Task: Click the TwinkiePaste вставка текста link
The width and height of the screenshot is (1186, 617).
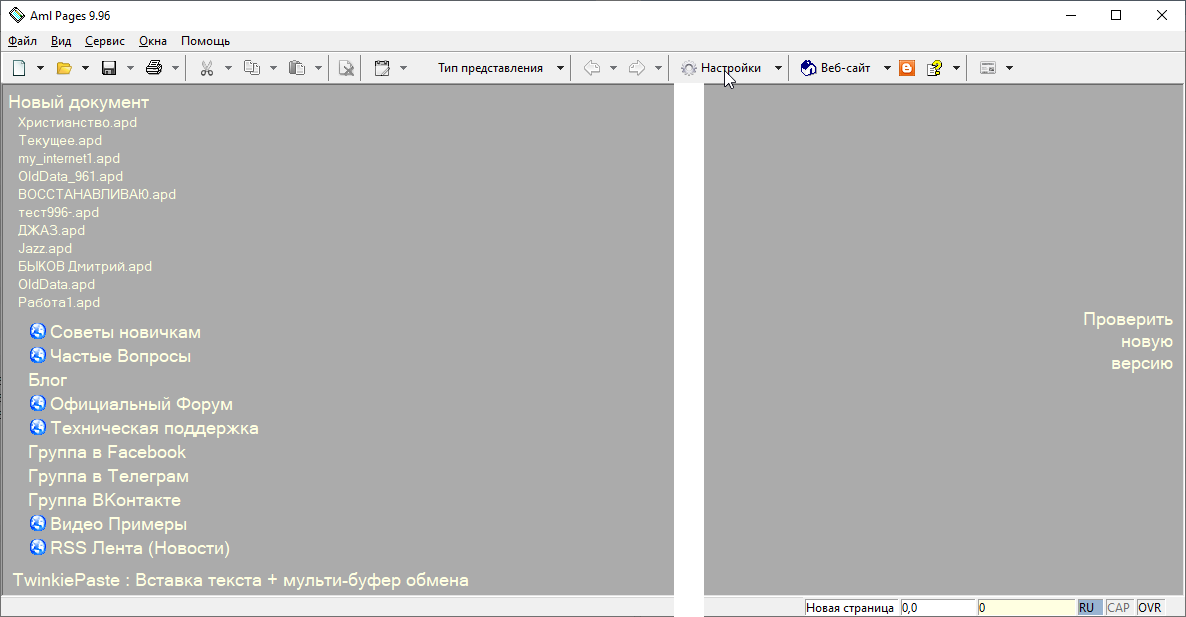Action: coord(241,580)
